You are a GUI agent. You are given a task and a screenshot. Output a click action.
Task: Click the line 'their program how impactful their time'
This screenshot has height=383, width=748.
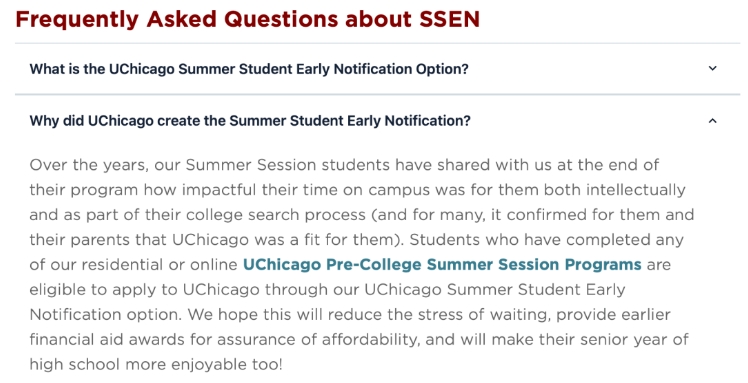(x=357, y=190)
